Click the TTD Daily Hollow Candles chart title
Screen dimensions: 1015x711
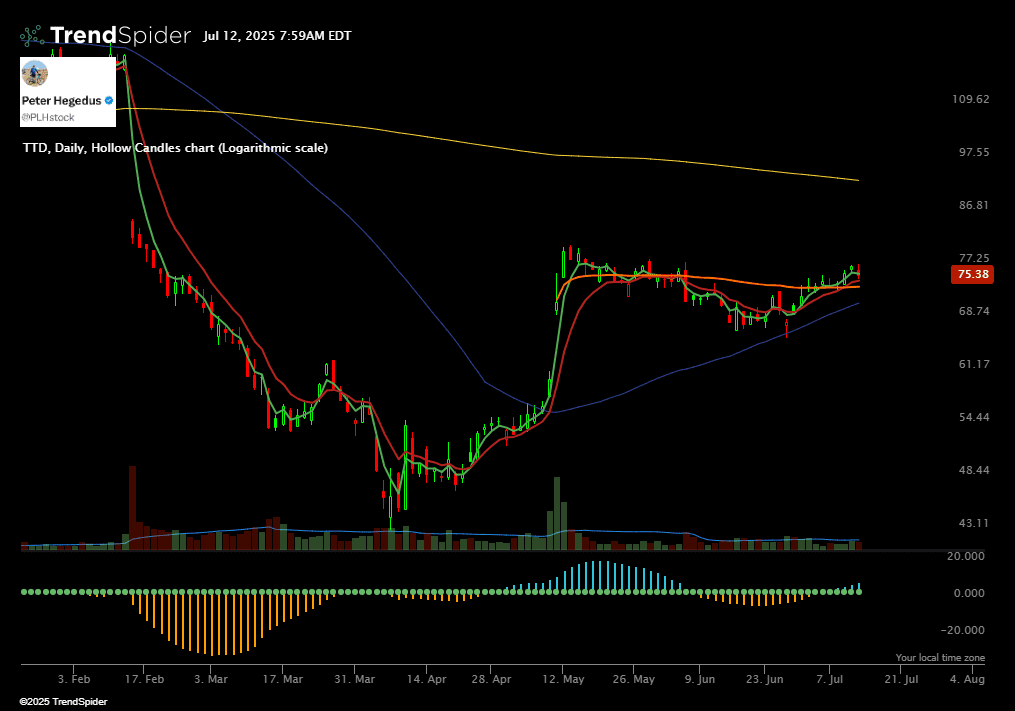(x=175, y=148)
